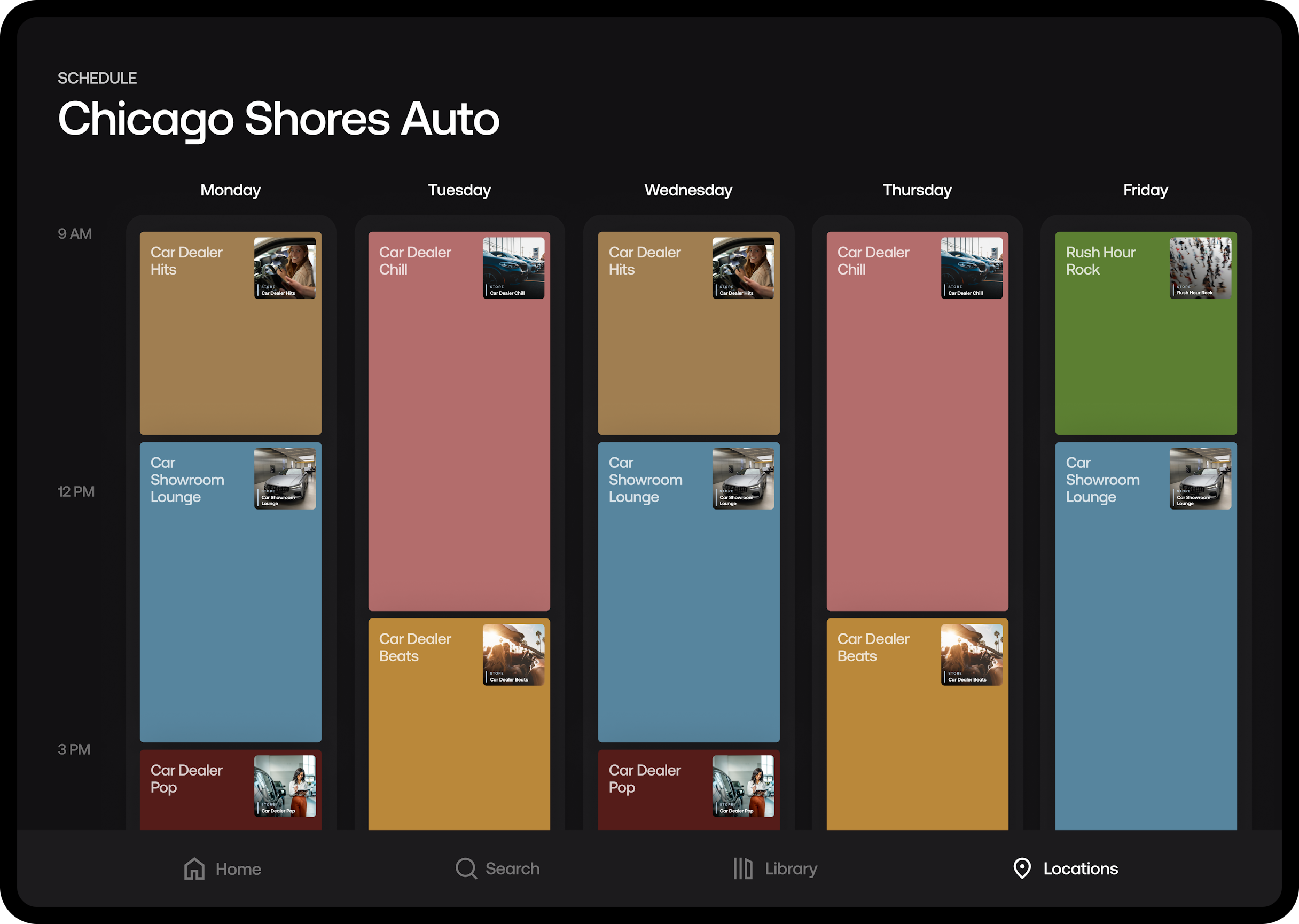Click the Search magnifier icon
This screenshot has width=1299, height=924.
(466, 869)
